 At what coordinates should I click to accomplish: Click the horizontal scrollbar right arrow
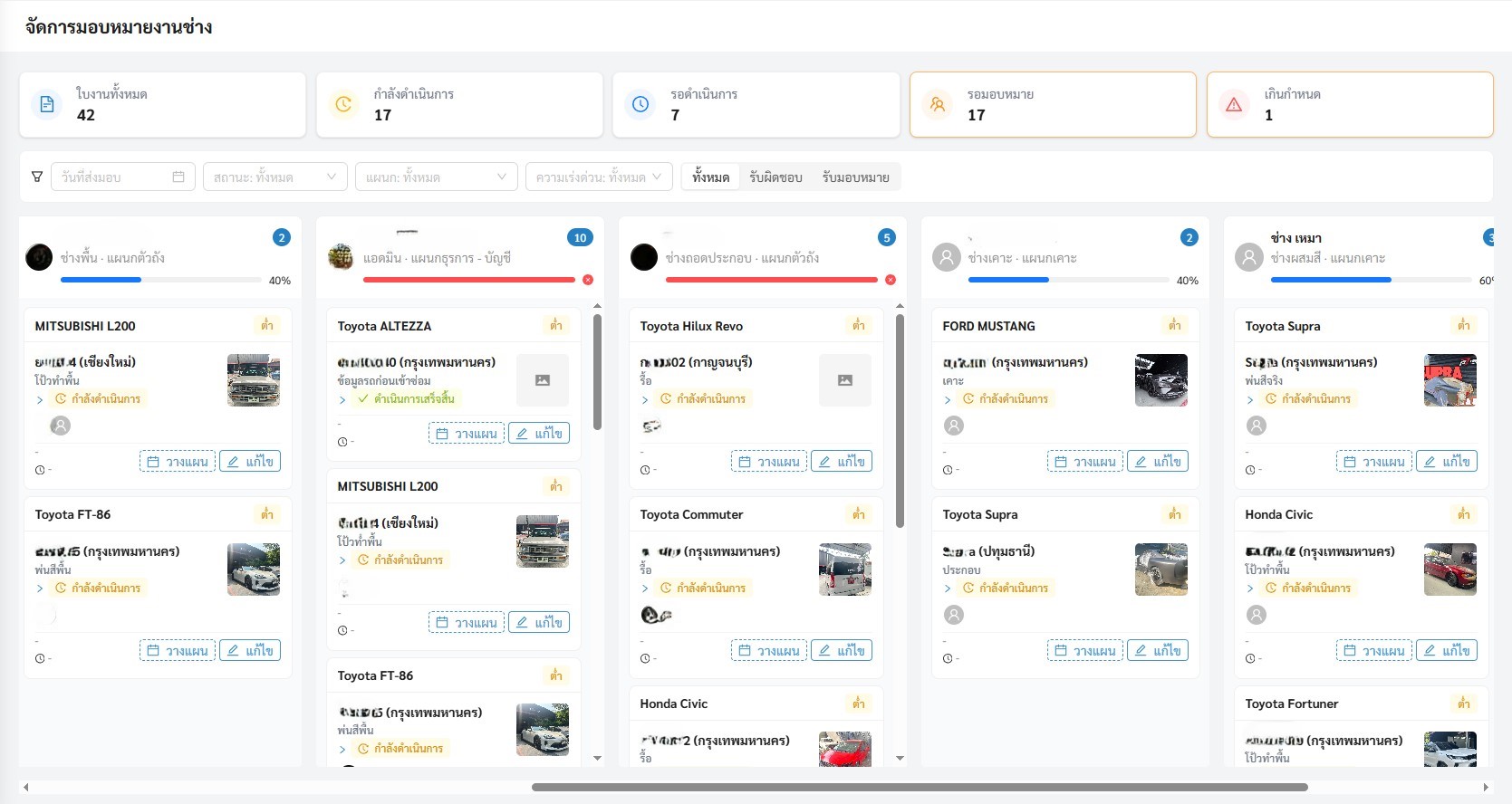coord(1486,787)
